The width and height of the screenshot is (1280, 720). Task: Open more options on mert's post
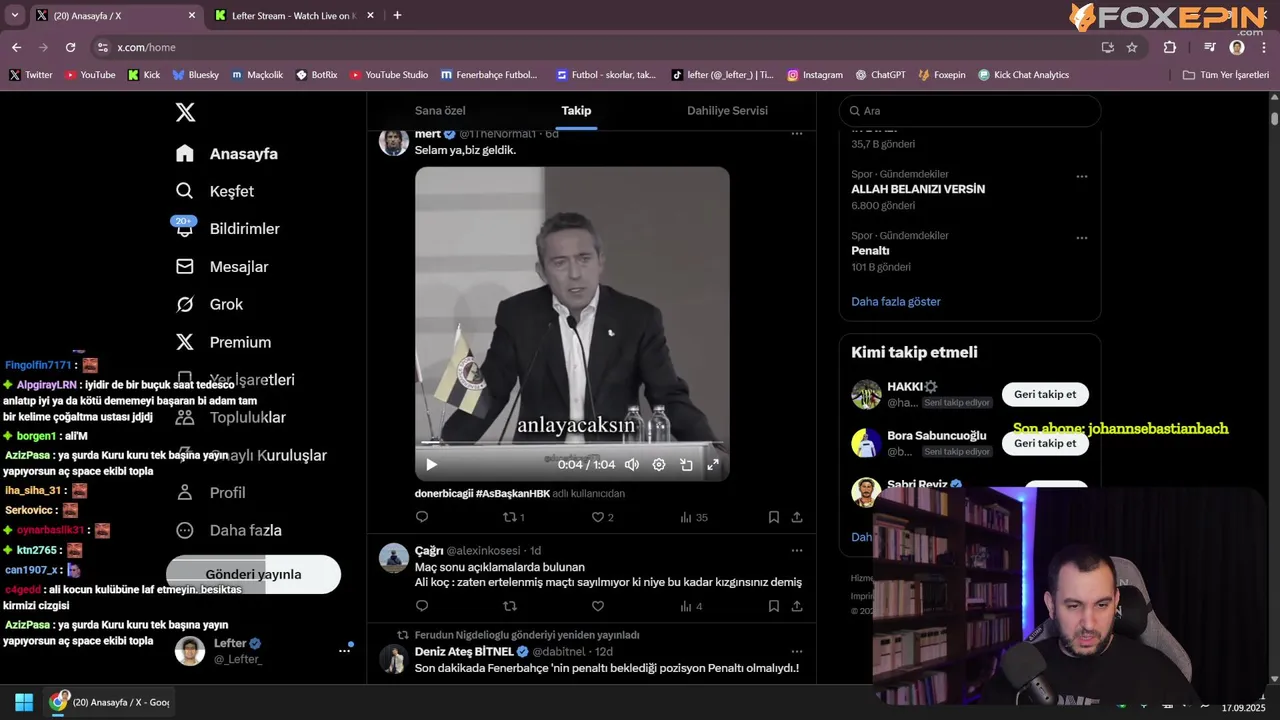tap(797, 134)
